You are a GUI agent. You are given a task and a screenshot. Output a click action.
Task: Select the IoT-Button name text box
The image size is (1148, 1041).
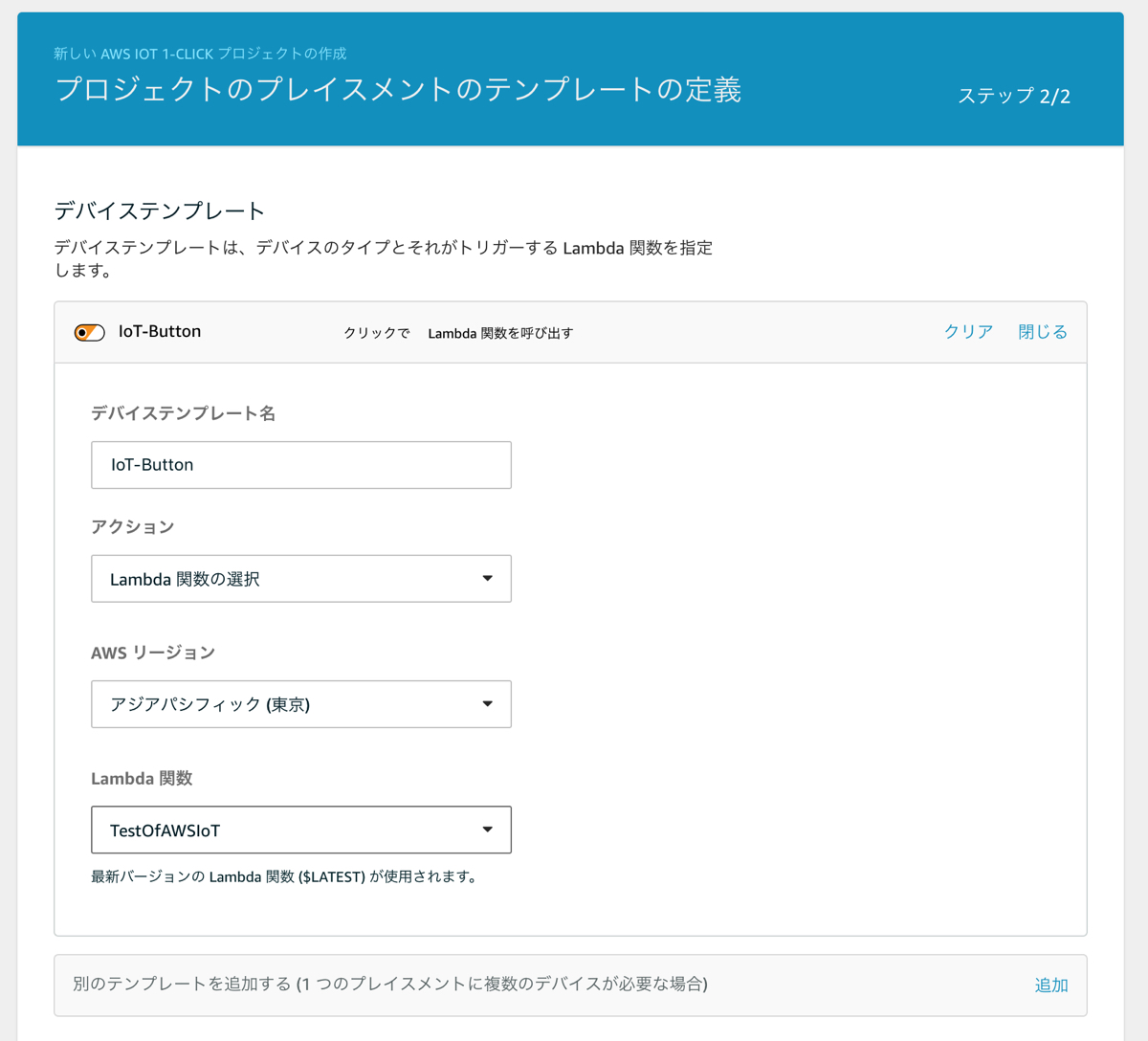coord(300,465)
